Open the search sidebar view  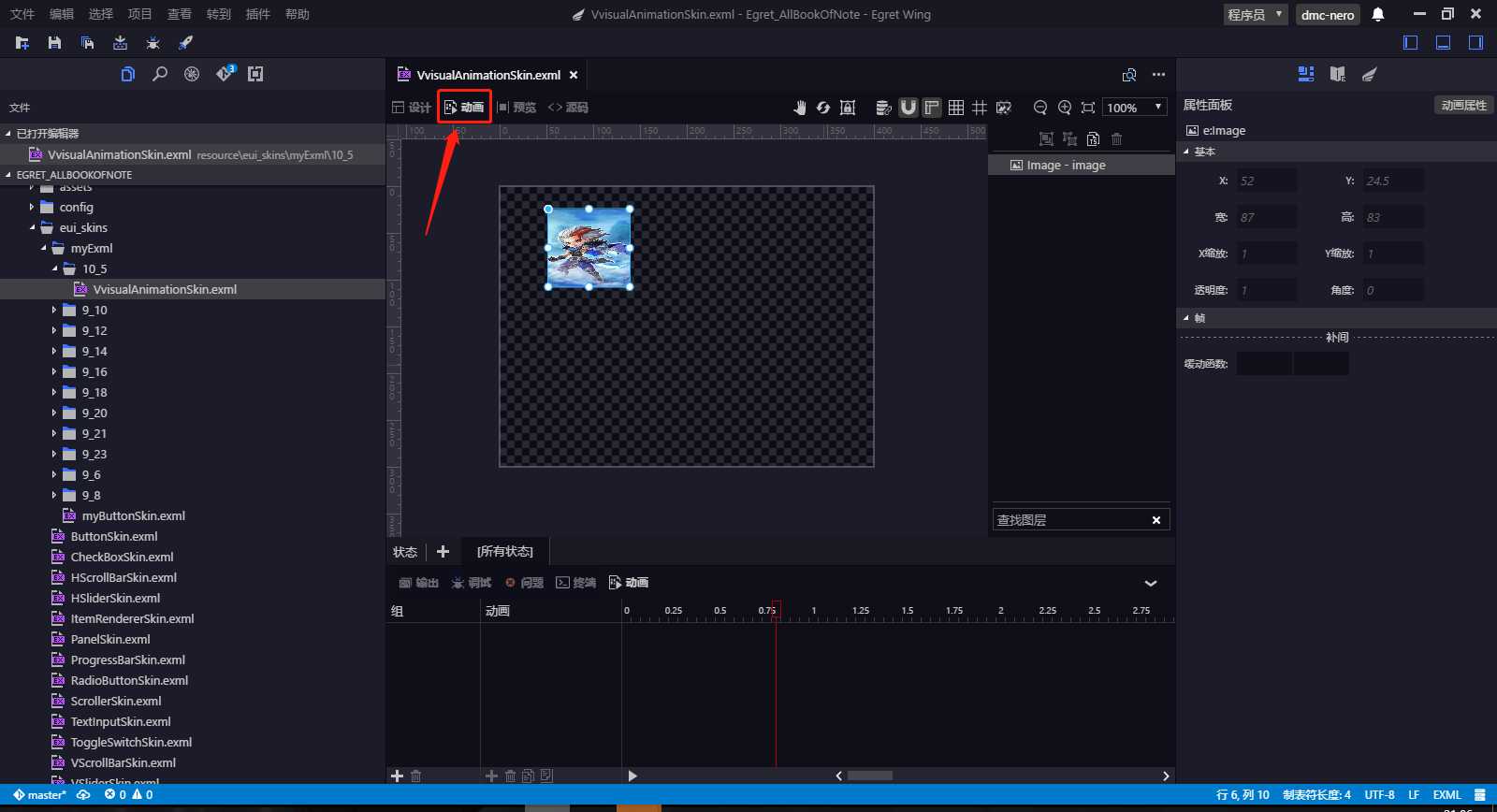[x=160, y=74]
